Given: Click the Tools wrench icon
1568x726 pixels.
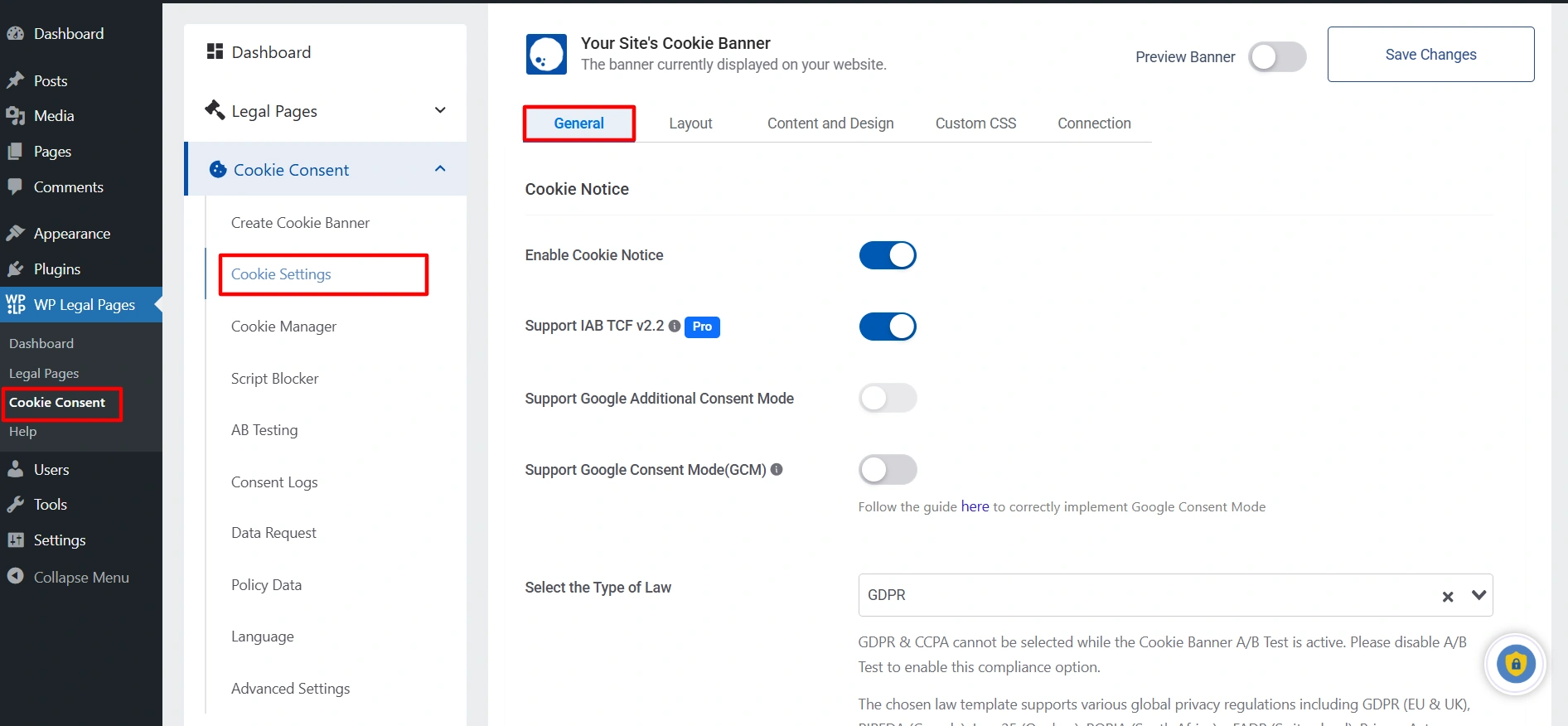Looking at the screenshot, I should (15, 505).
